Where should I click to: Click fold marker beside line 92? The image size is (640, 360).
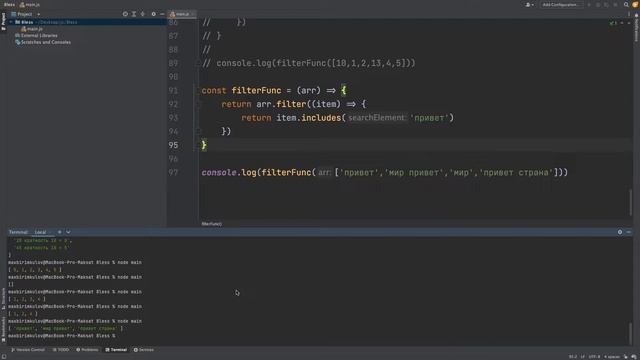[198, 104]
